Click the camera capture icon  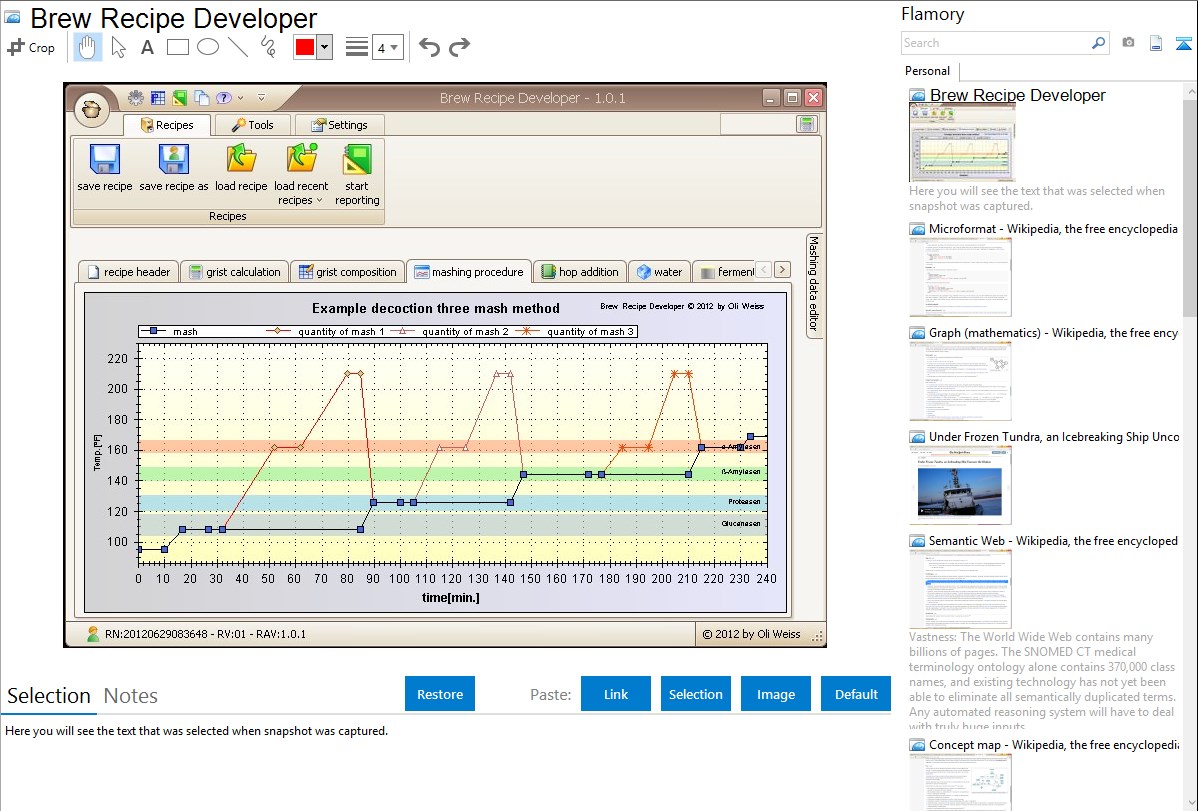(x=1128, y=43)
